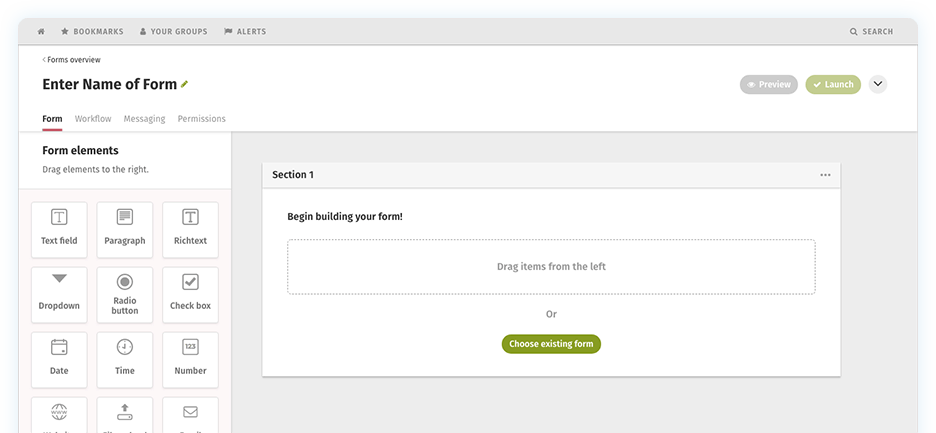This screenshot has width=936, height=433.
Task: Select the globe Website element tile
Action: (x=59, y=415)
